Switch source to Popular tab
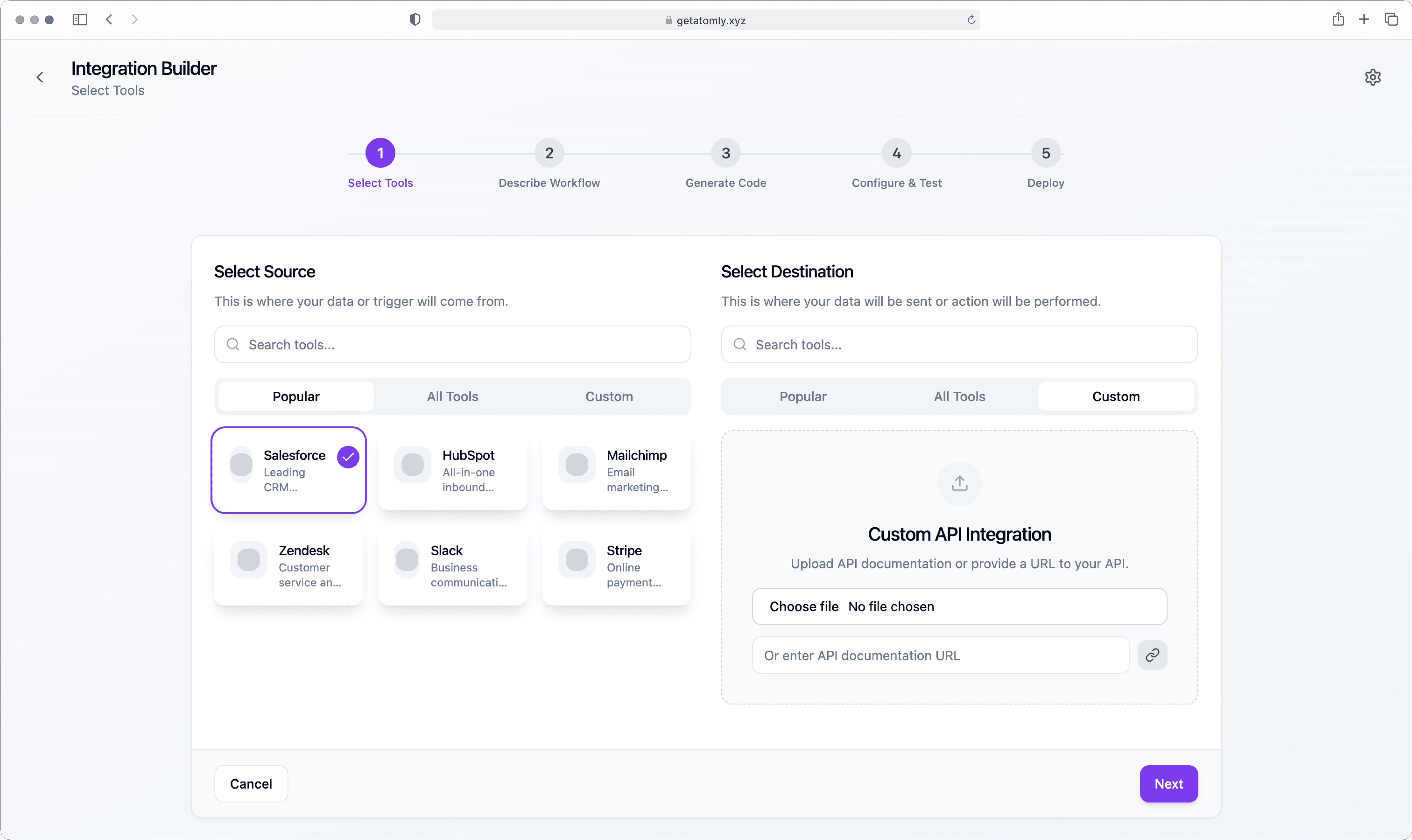 [x=295, y=396]
